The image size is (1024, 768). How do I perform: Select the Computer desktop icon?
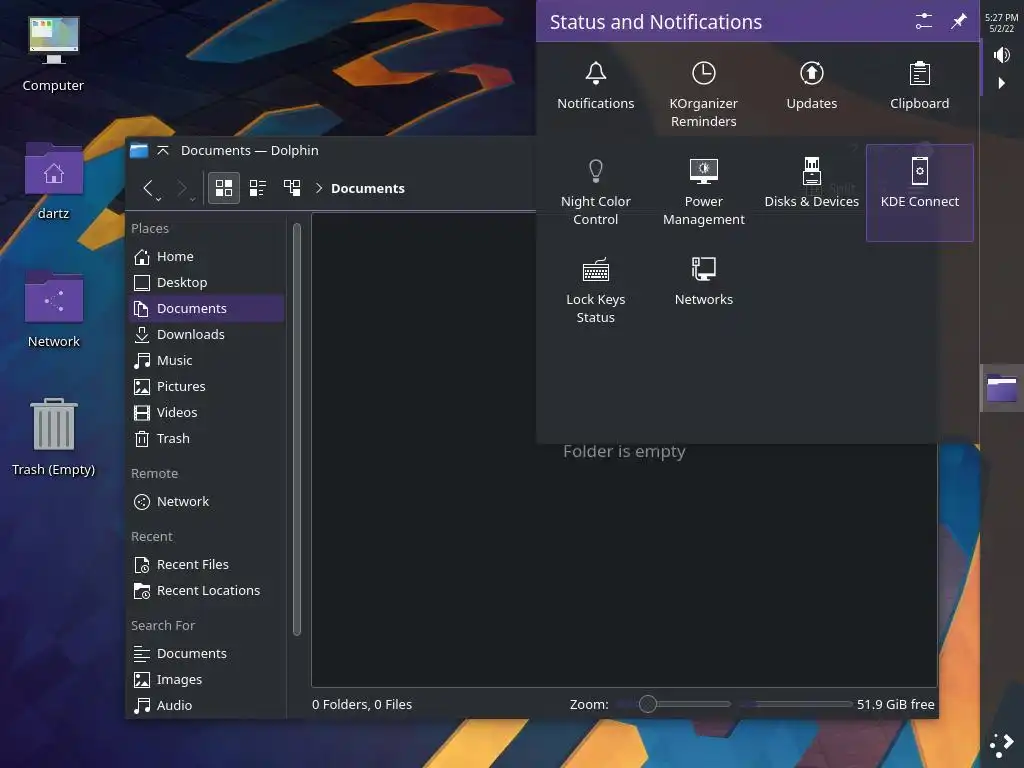click(x=53, y=55)
